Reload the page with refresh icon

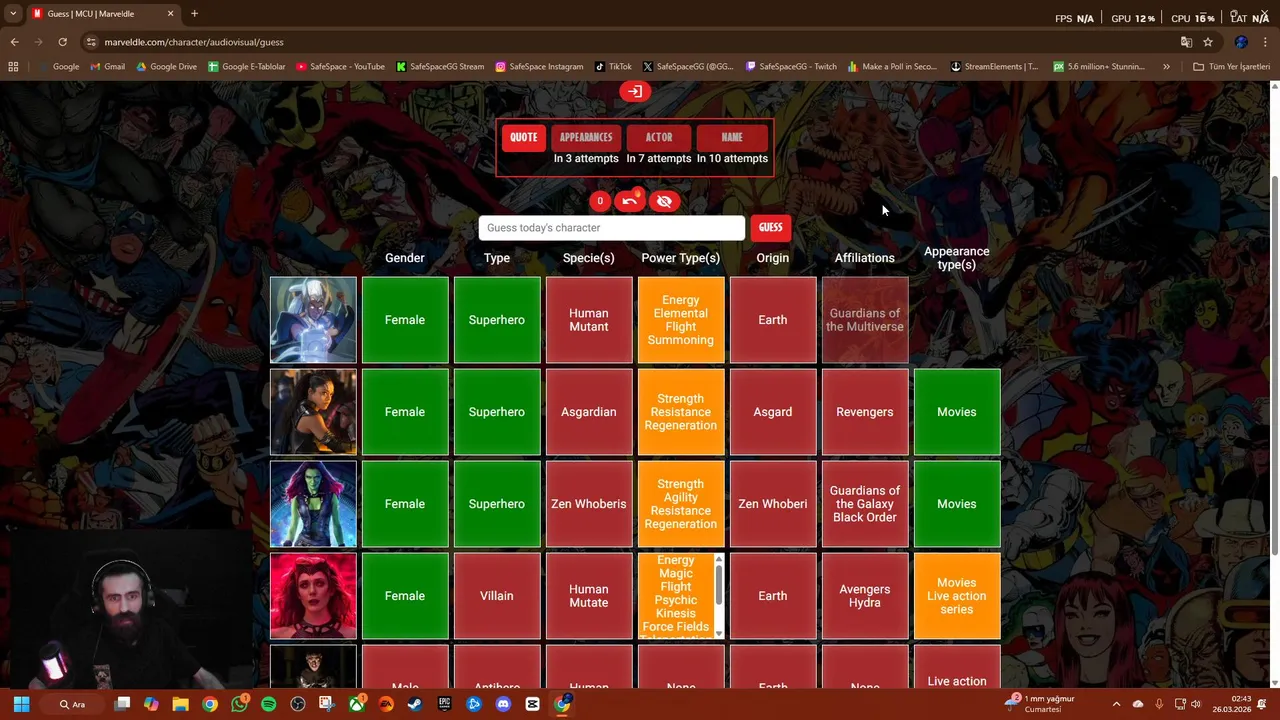coord(62,42)
